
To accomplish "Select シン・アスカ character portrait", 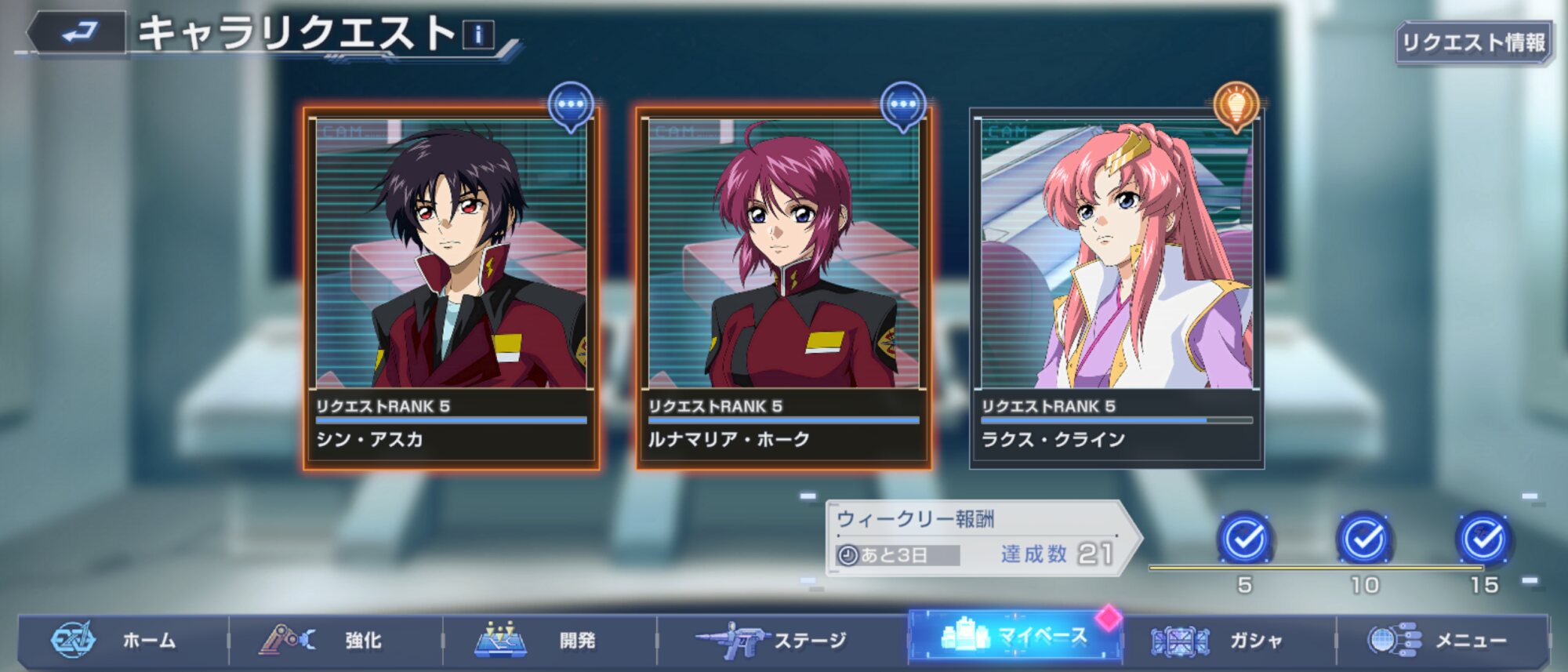I will click(x=451, y=253).
